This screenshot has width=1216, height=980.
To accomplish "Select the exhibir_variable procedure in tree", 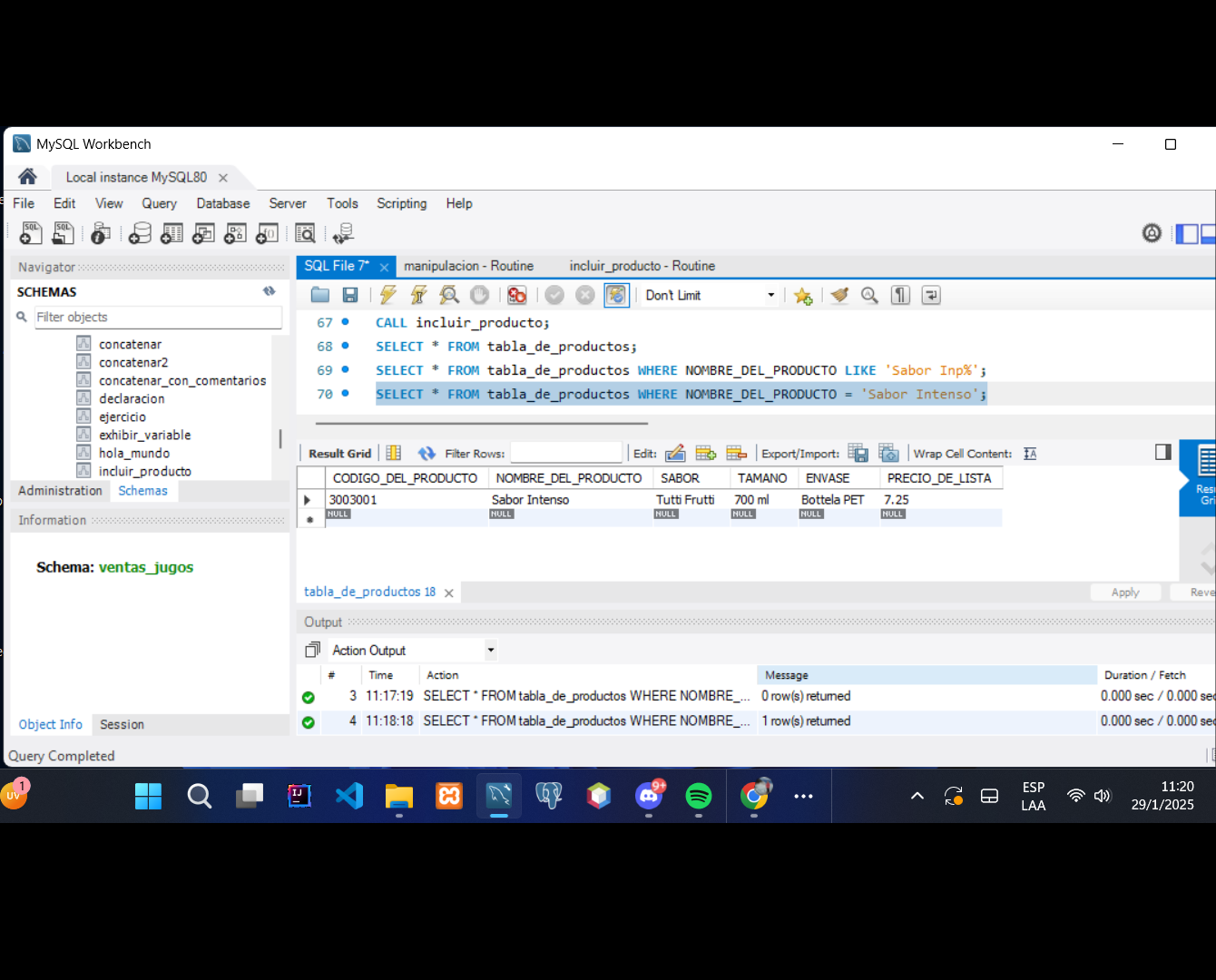I will tap(144, 435).
